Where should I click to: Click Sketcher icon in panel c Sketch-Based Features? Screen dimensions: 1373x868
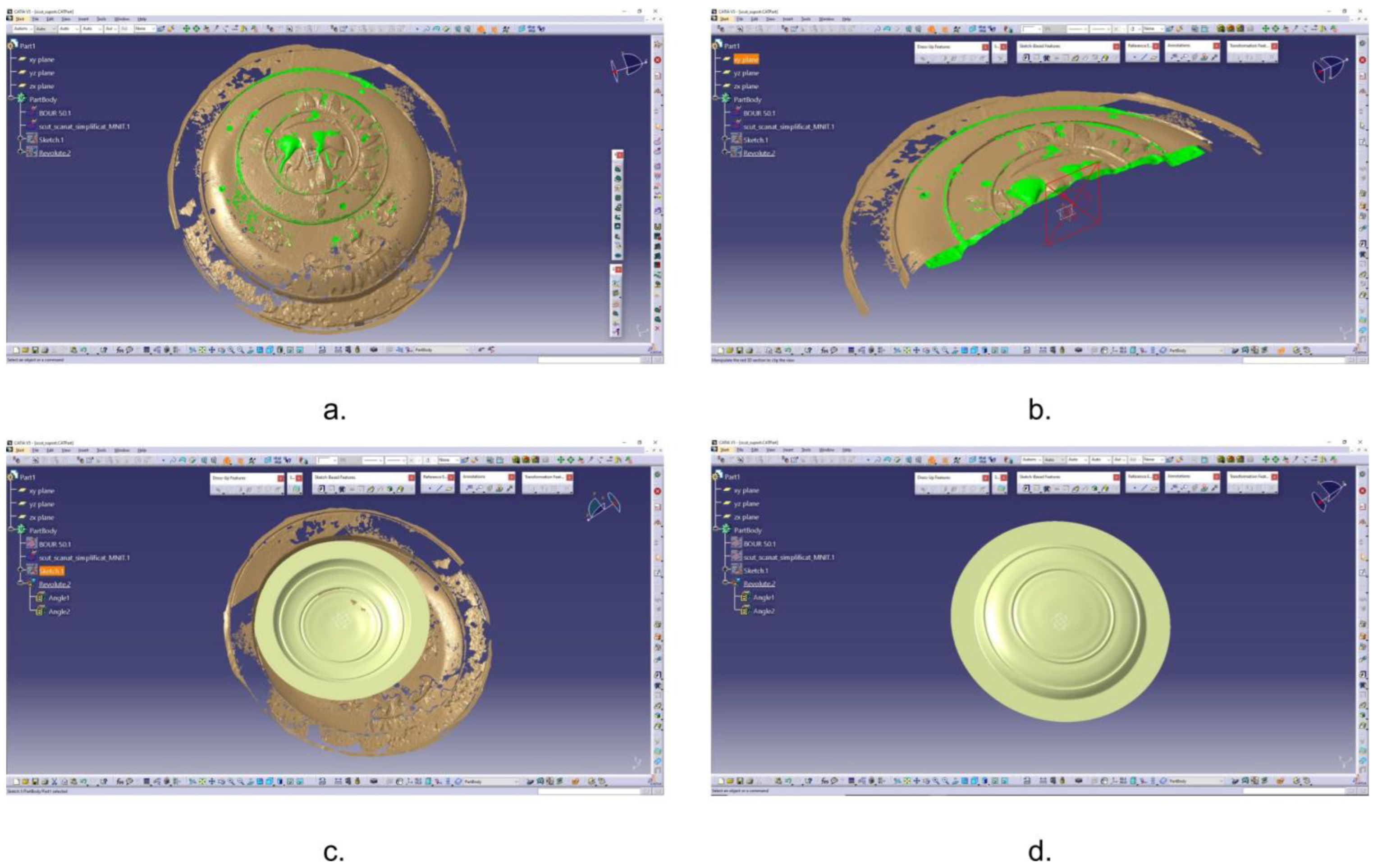click(321, 489)
